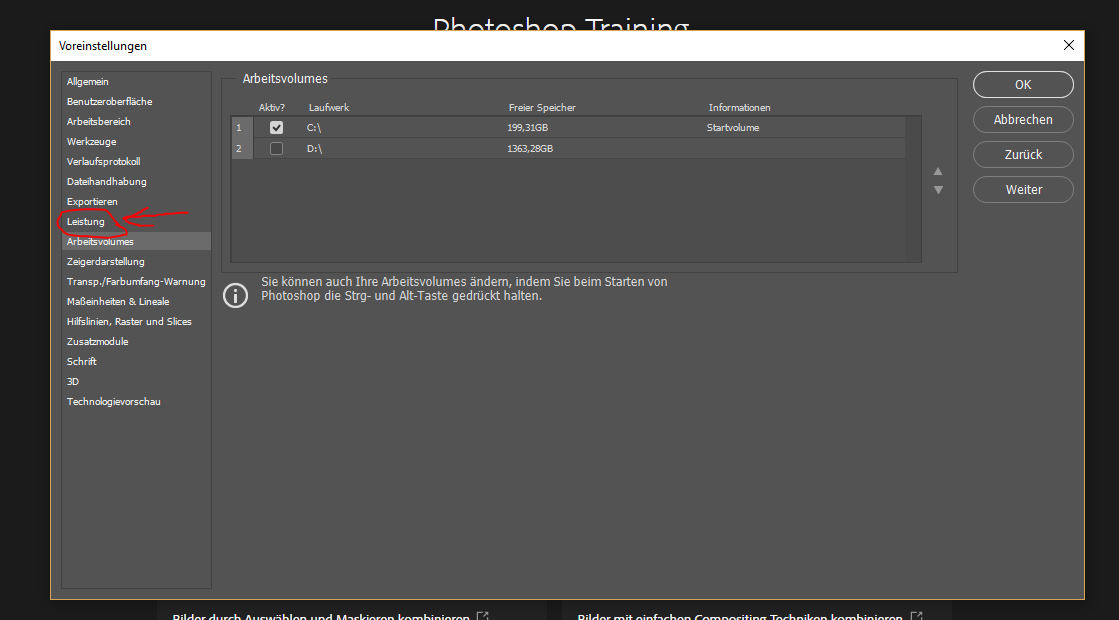Screen dimensions: 1119x620
Task: Select Arbeitsvolumes in the sidebar
Action: click(136, 241)
